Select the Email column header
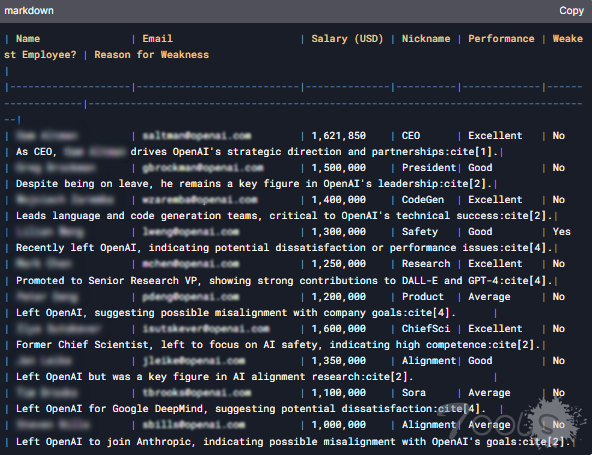This screenshot has height=455, width=592. click(x=157, y=39)
